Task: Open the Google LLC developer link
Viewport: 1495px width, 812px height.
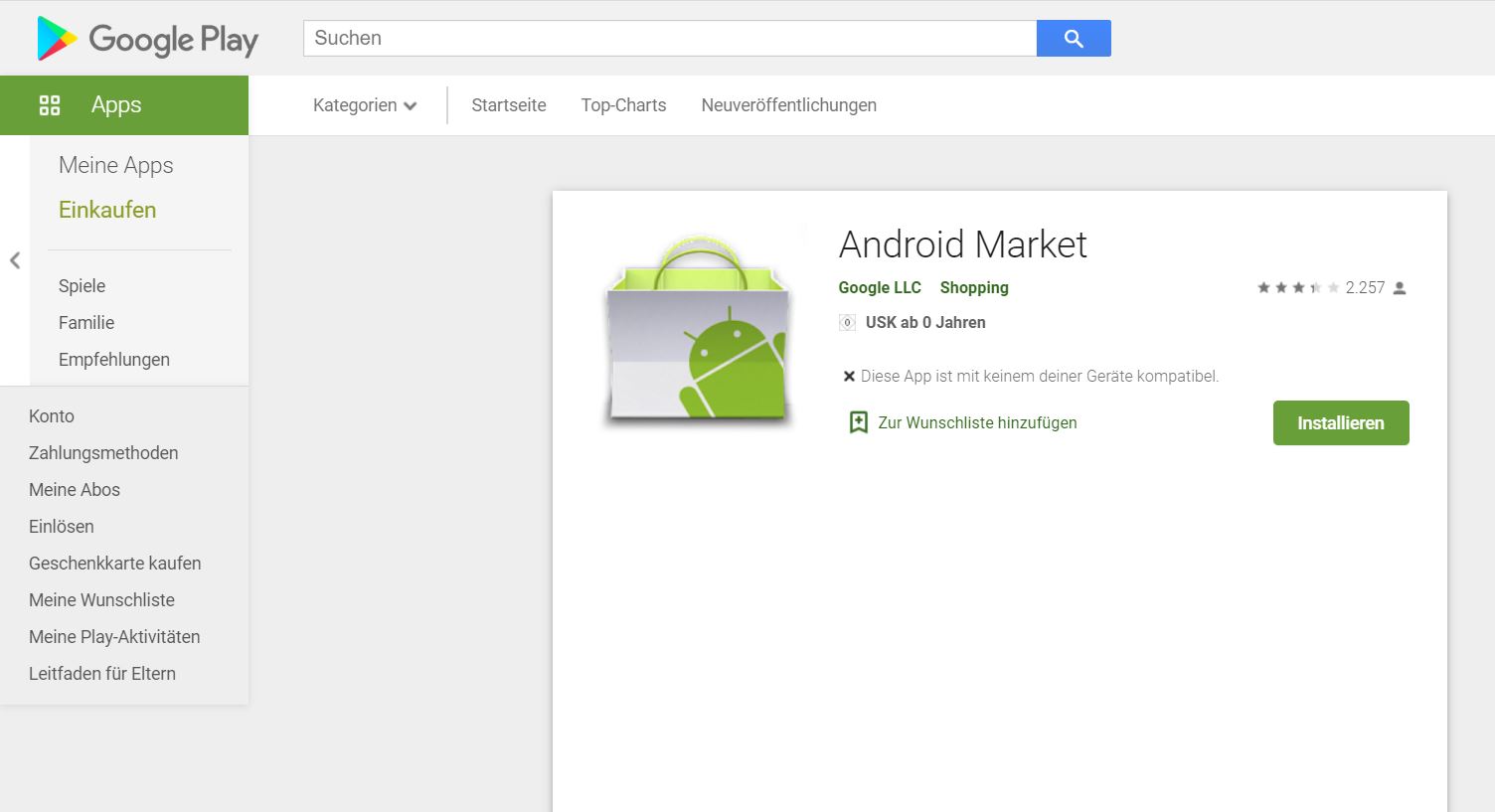Action: 880,287
